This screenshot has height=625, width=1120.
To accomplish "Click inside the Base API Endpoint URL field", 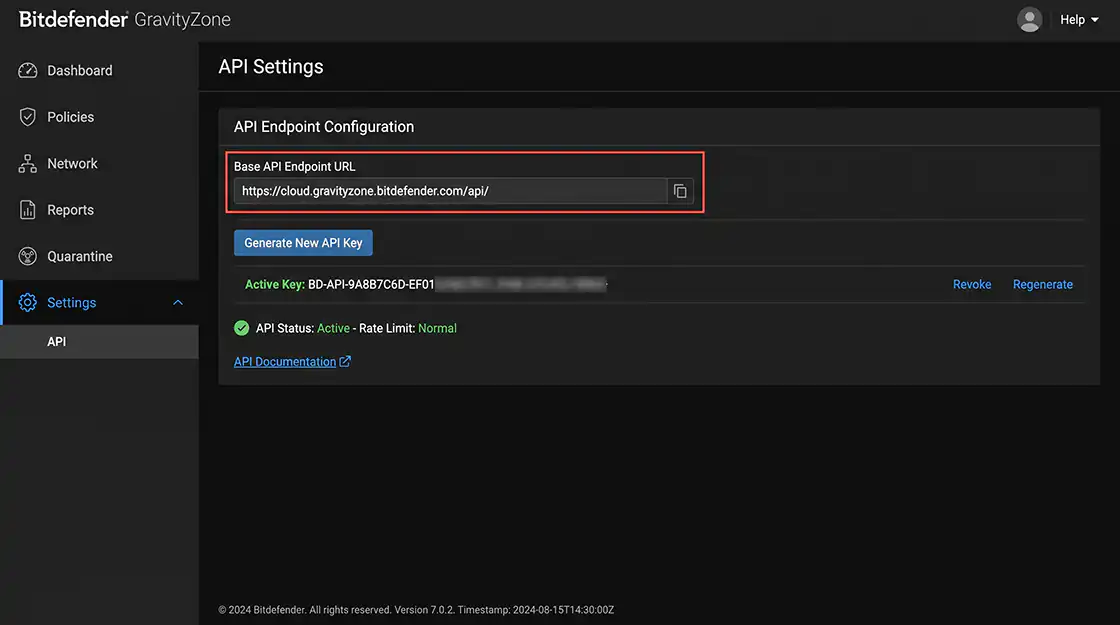I will [451, 191].
